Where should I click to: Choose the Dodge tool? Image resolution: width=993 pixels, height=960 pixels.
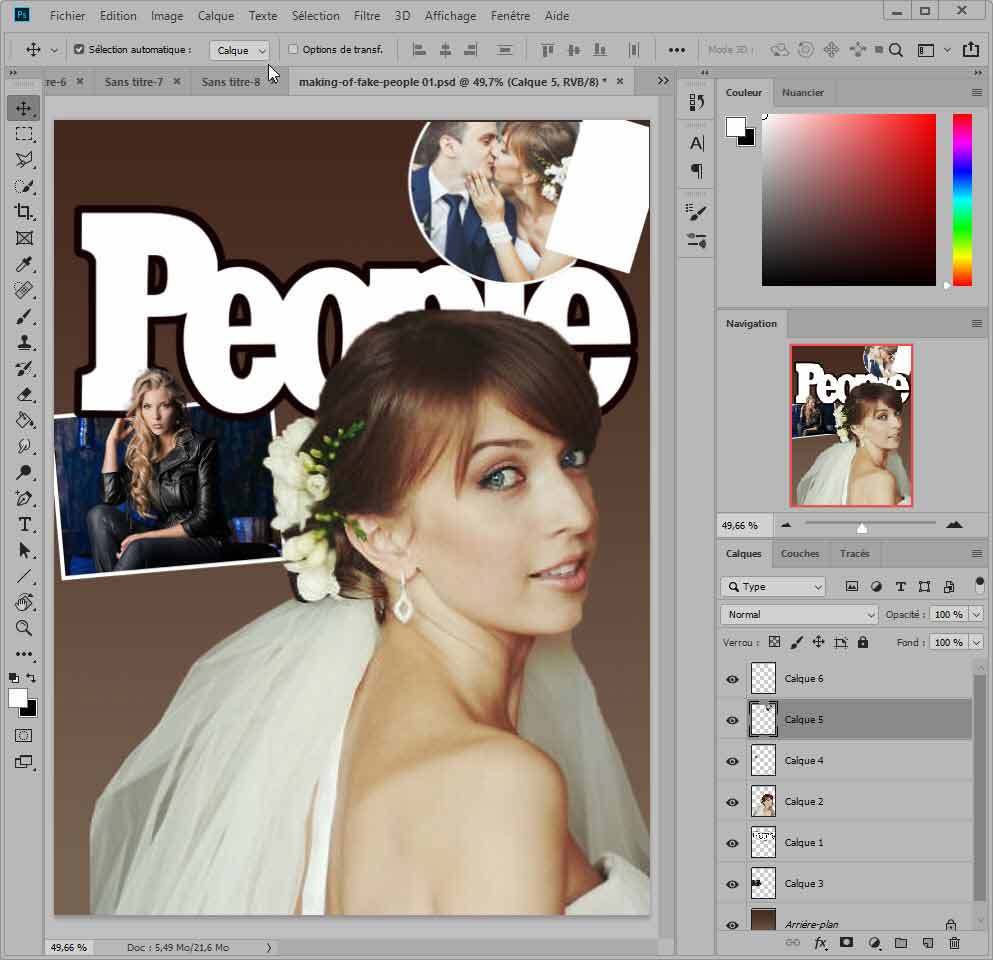(x=24, y=472)
